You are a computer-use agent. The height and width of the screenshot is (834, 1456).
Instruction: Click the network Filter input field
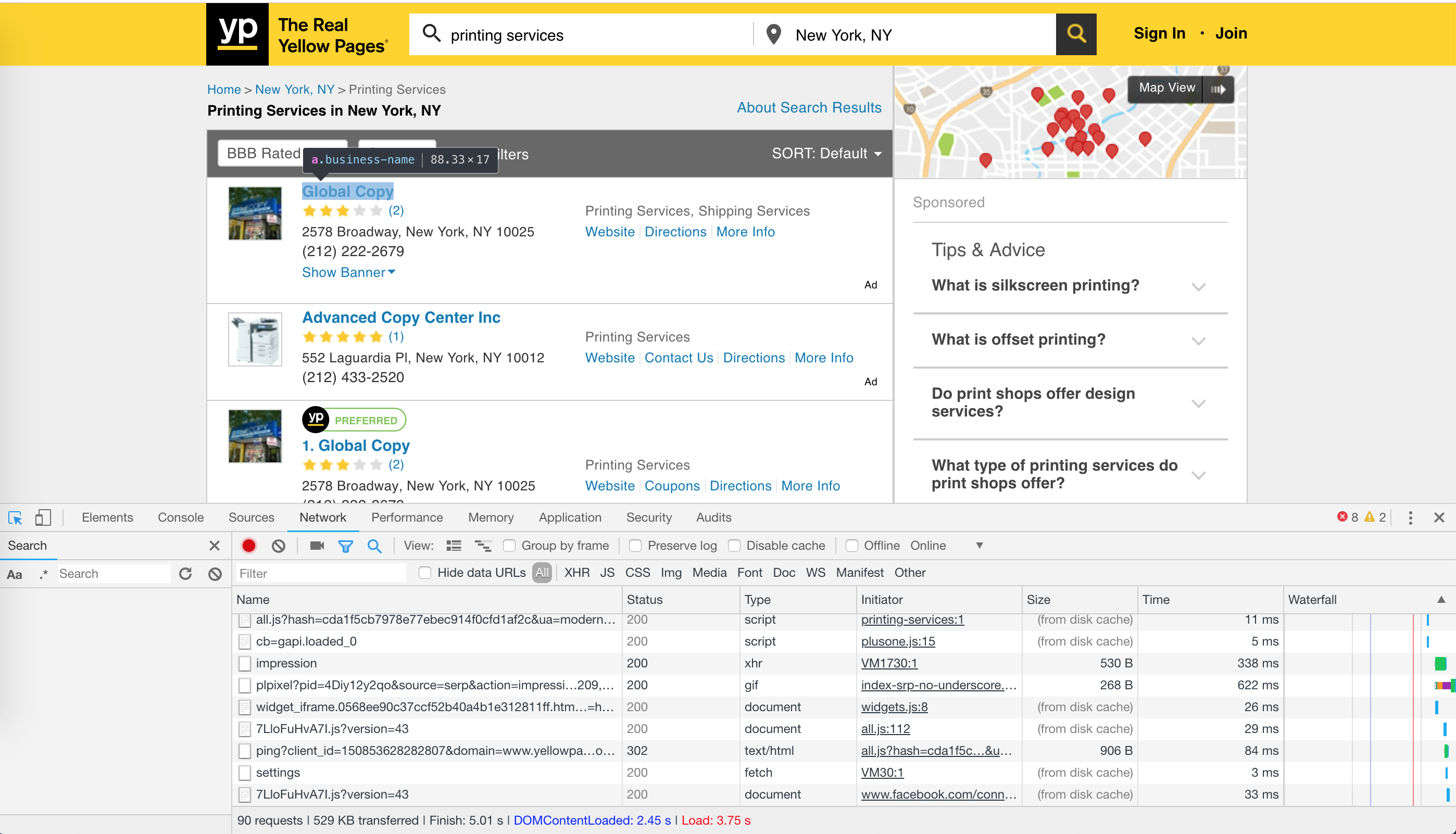pos(321,573)
